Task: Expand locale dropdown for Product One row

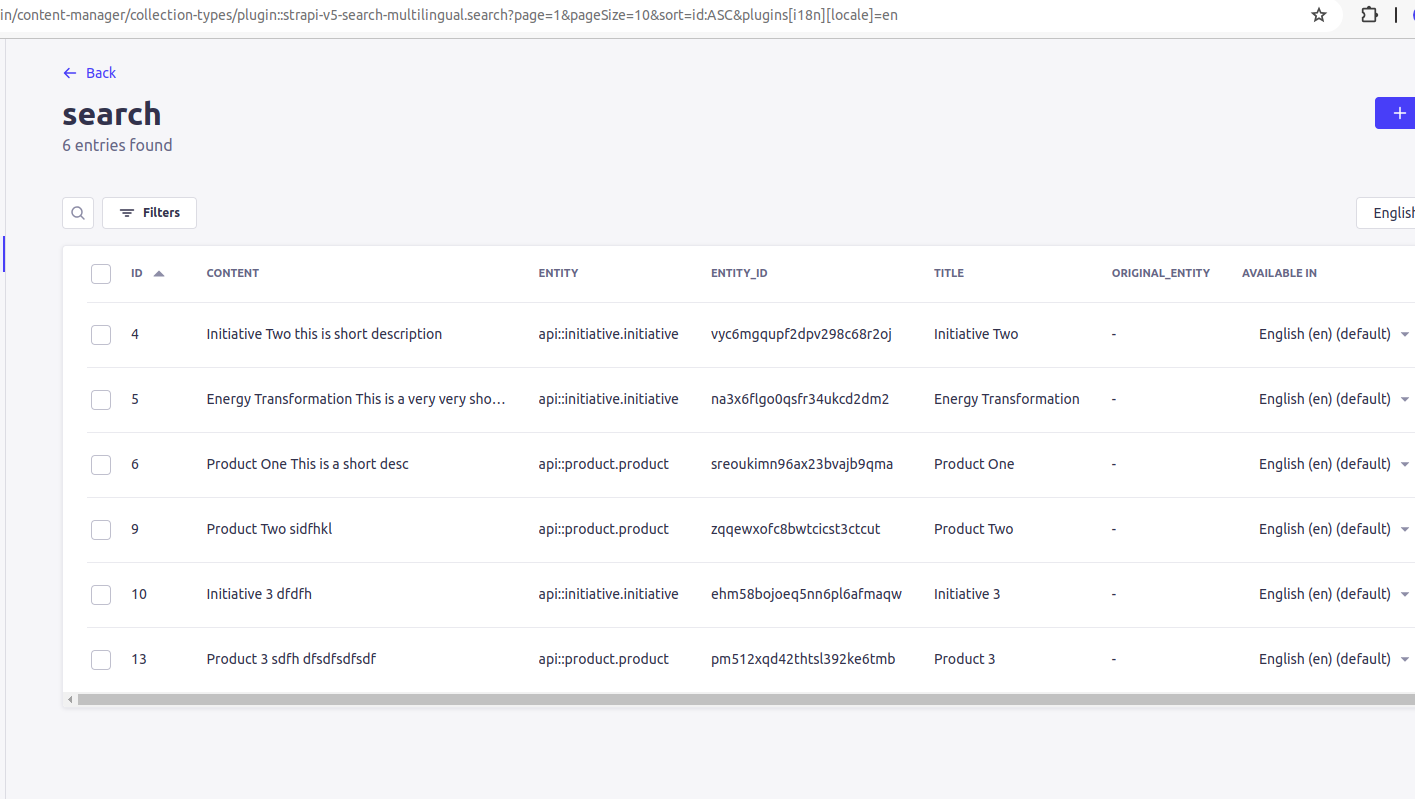Action: pyautogui.click(x=1405, y=464)
